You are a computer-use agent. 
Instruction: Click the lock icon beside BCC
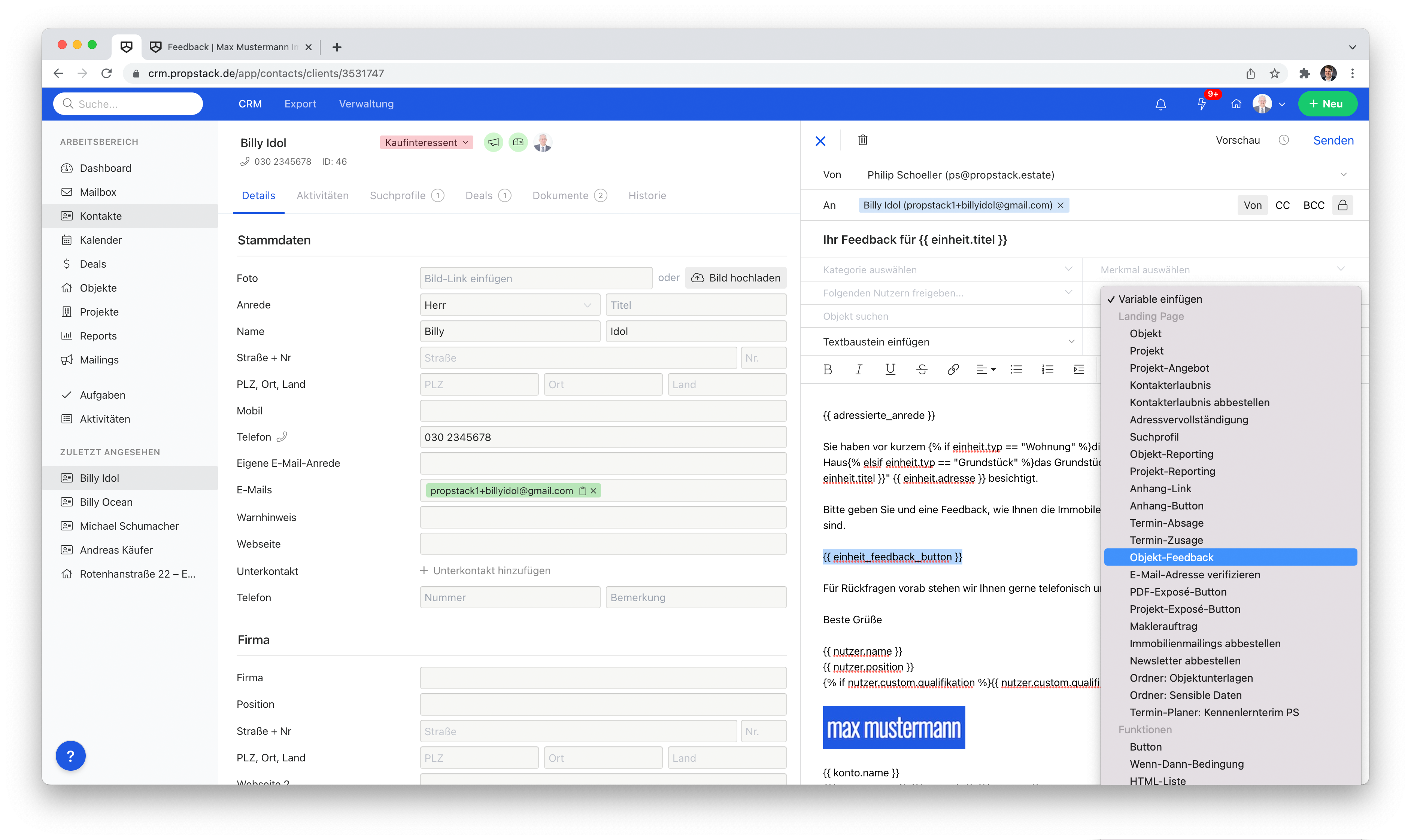pos(1342,205)
